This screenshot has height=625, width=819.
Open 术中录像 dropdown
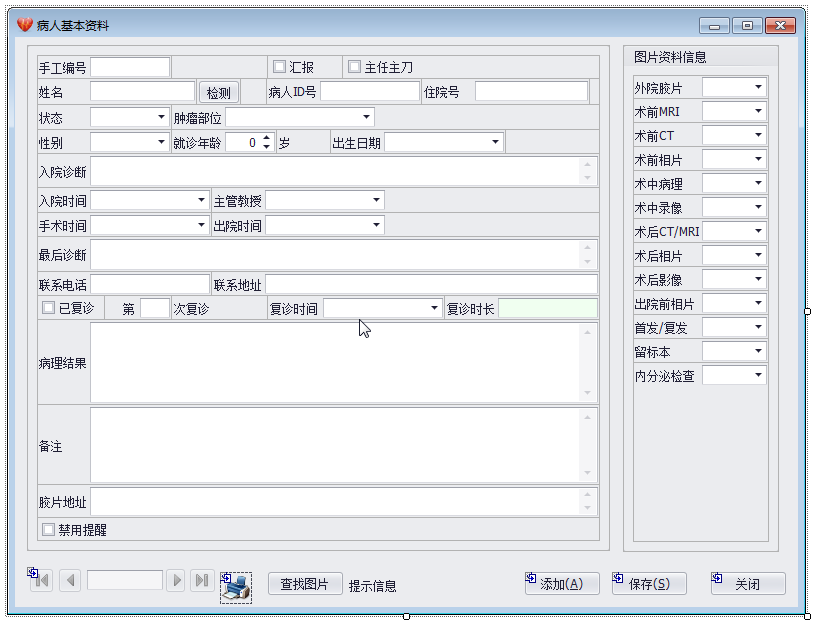[758, 207]
